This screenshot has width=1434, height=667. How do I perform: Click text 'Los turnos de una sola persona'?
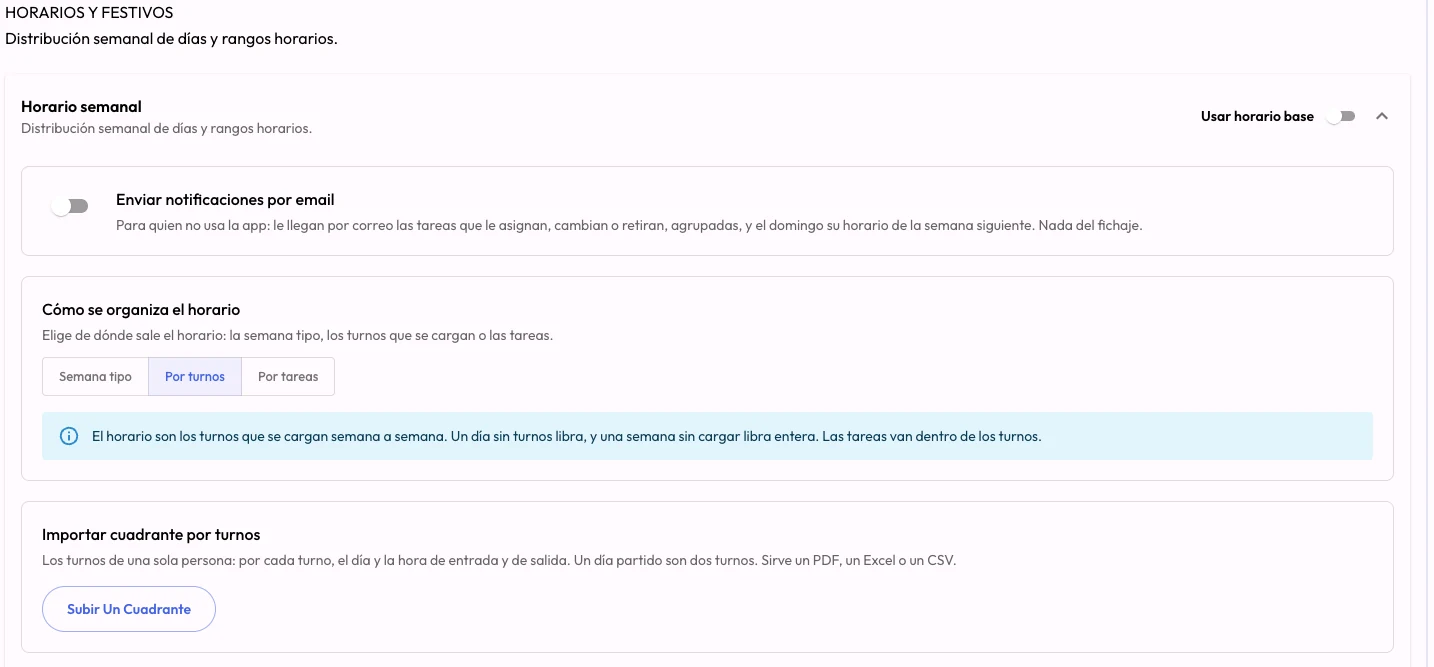pos(137,561)
